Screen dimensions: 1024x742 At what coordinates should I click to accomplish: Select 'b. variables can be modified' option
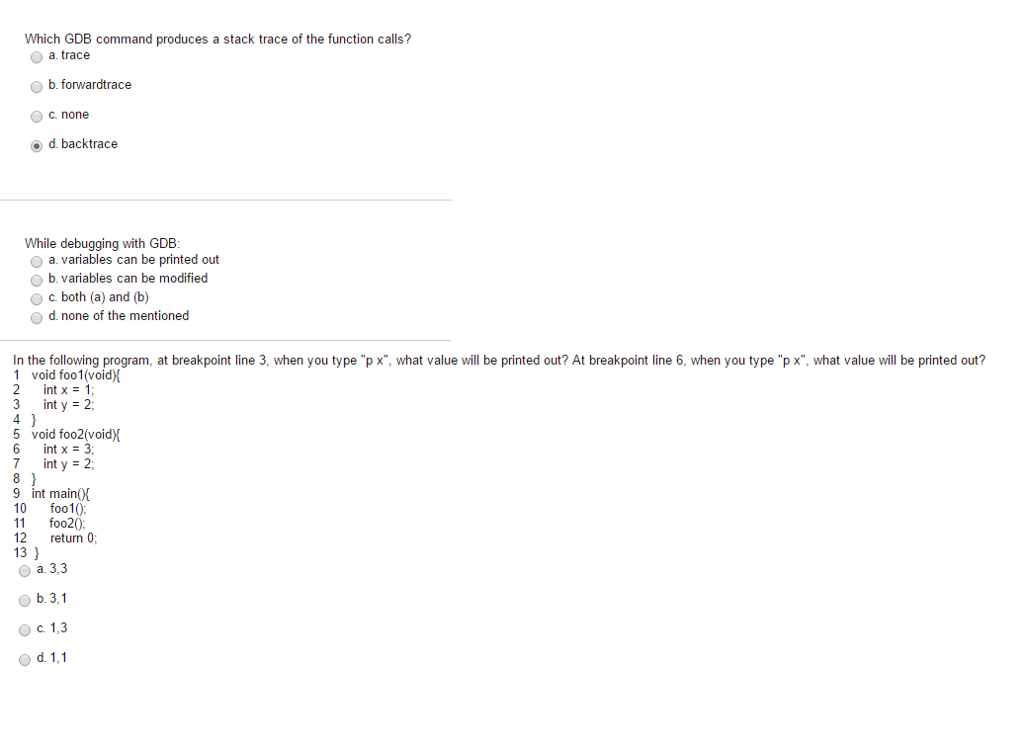pos(37,280)
